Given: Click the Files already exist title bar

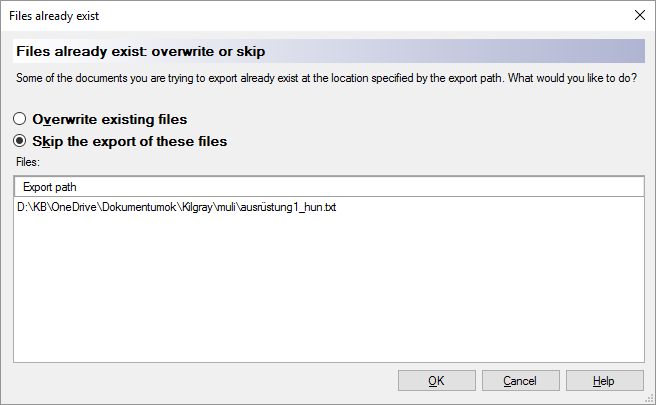Looking at the screenshot, I should tap(300, 16).
